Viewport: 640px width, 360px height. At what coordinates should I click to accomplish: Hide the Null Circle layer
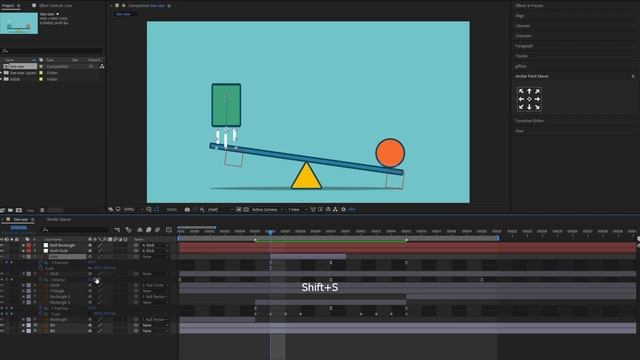[2, 251]
